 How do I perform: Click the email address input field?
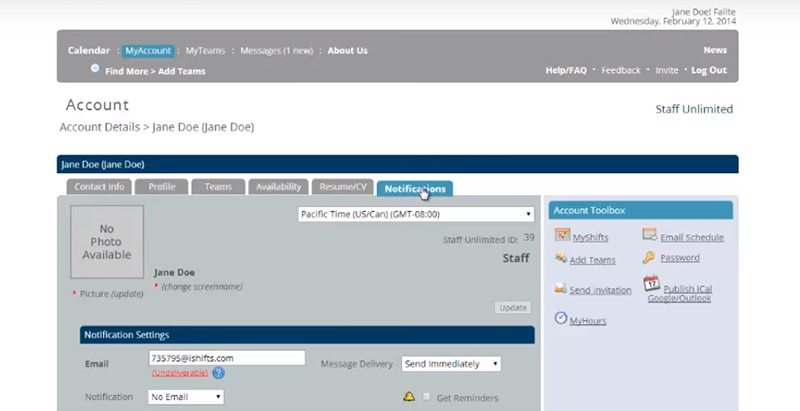point(225,357)
